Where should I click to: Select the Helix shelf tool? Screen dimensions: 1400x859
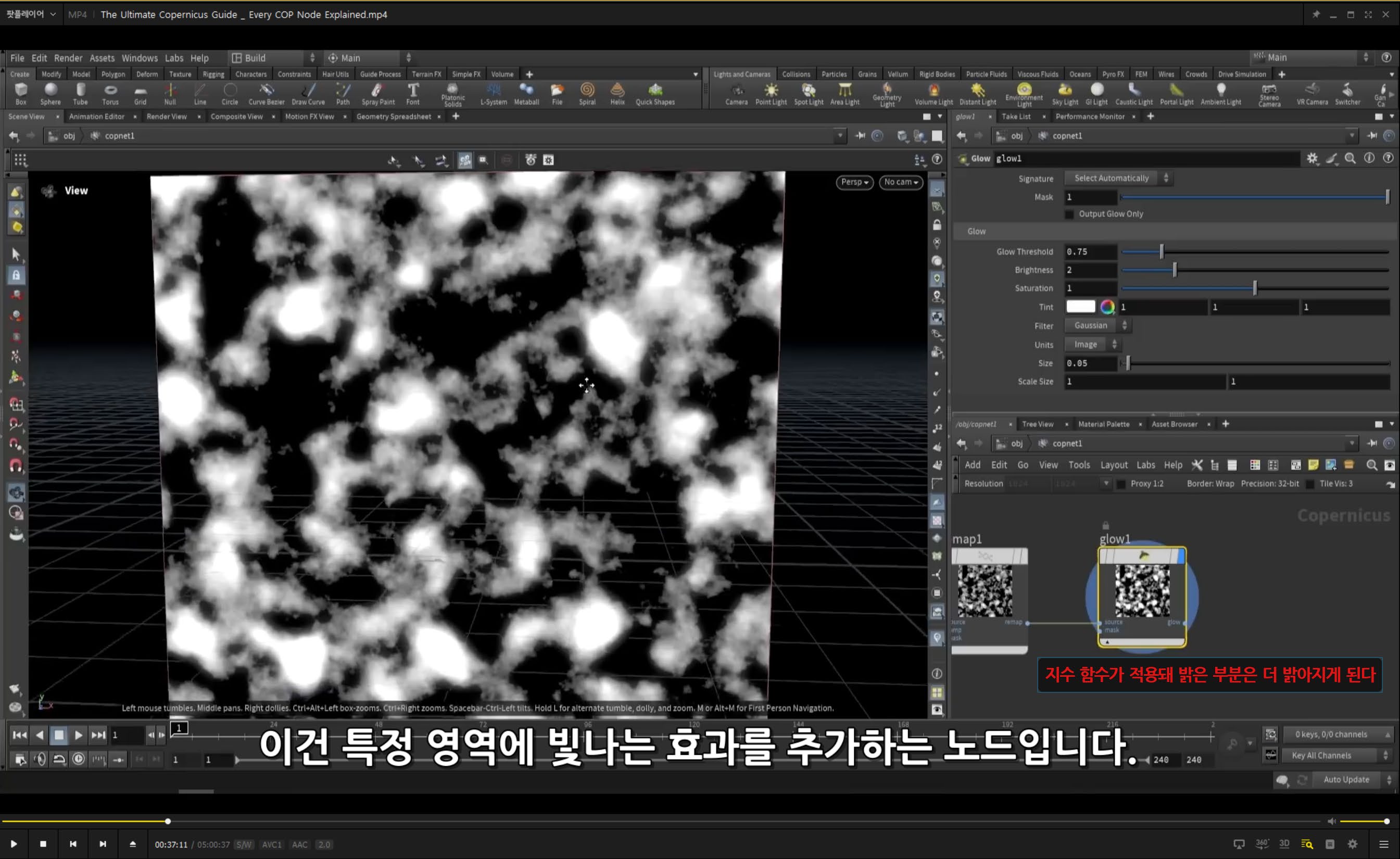617,94
